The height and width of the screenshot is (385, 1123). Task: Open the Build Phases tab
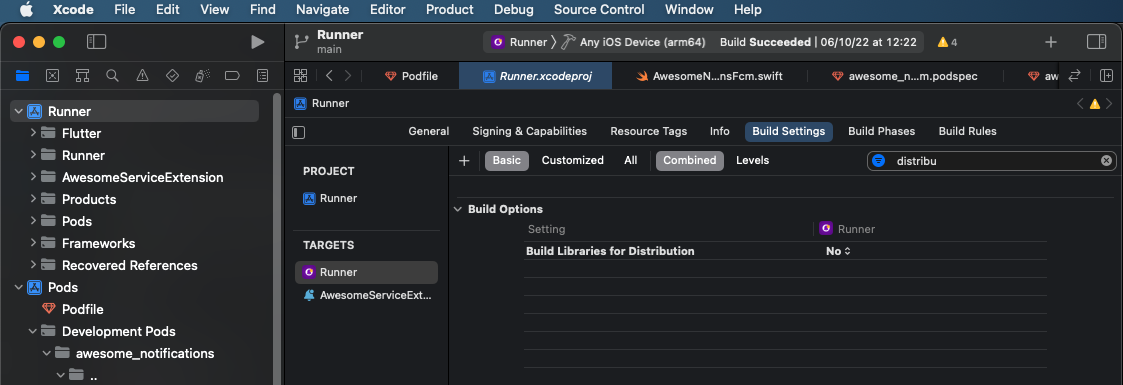click(x=882, y=132)
